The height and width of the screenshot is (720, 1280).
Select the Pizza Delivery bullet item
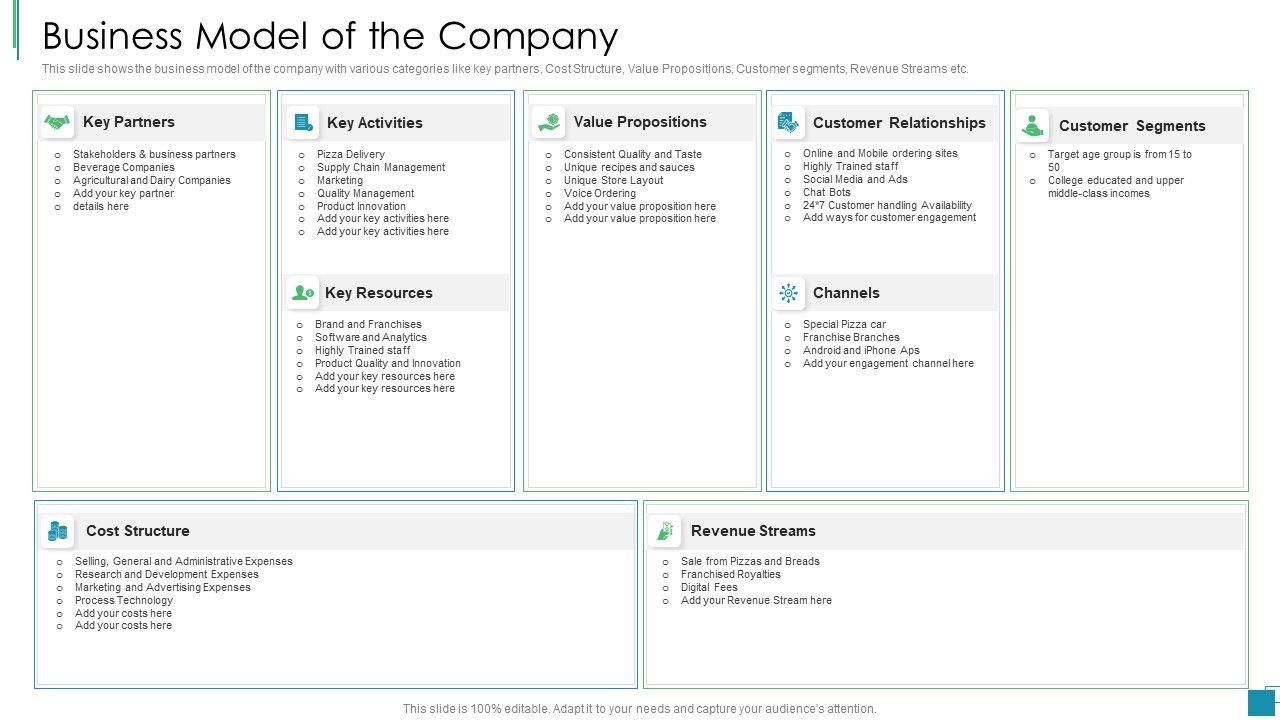tap(350, 154)
